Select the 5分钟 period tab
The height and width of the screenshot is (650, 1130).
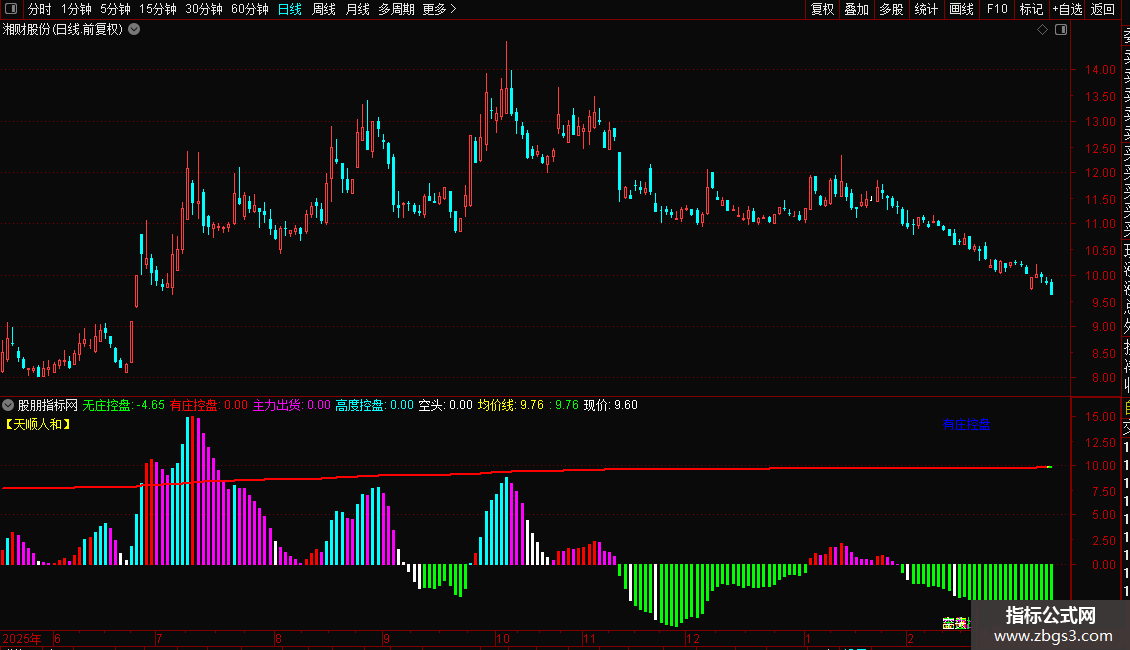click(115, 9)
